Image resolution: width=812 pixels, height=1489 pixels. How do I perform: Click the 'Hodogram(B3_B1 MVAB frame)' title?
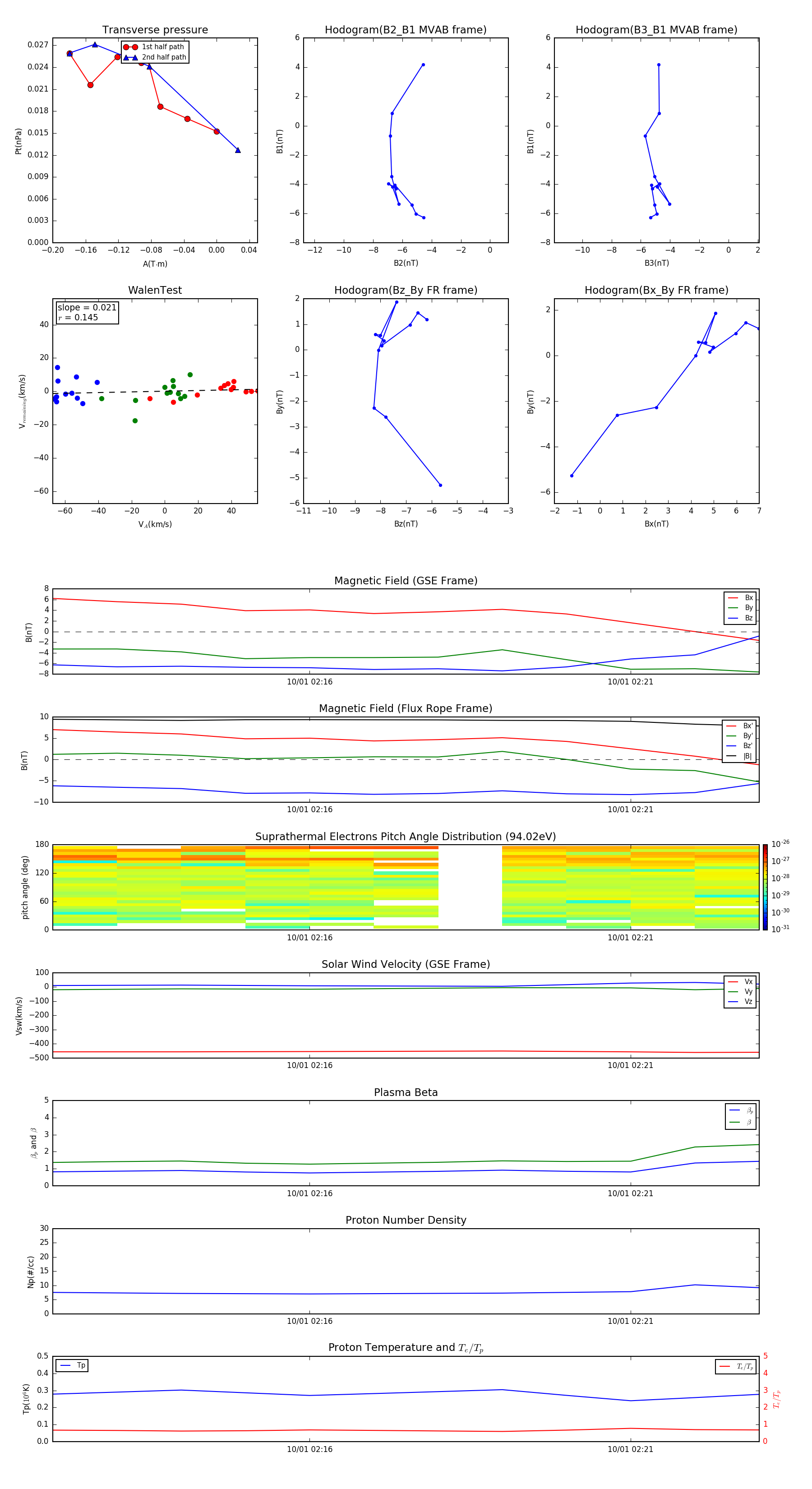pyautogui.click(x=656, y=30)
